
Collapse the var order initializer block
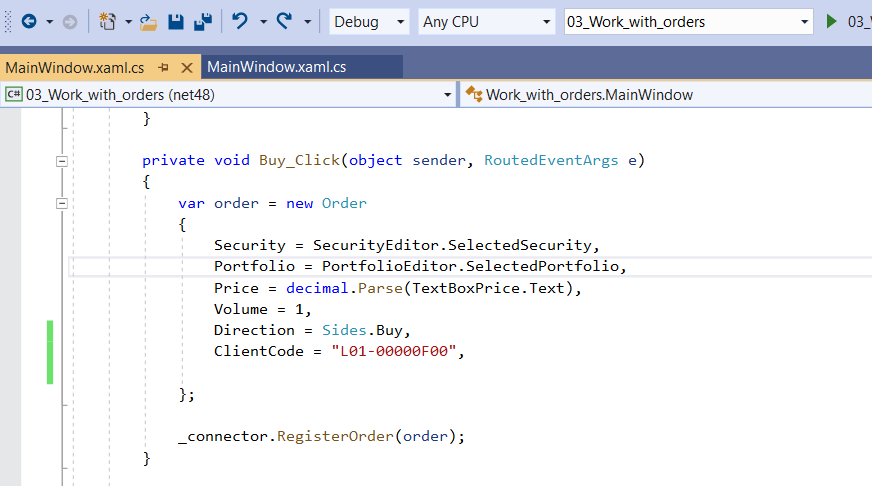(x=62, y=203)
